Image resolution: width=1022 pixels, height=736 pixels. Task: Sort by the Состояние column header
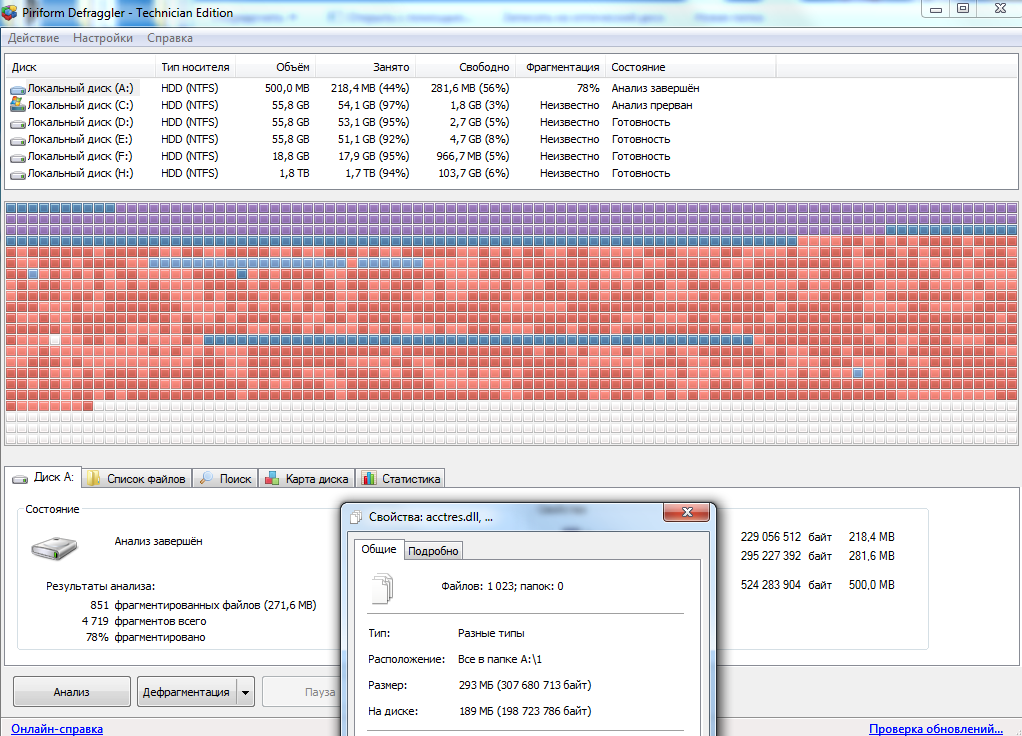pyautogui.click(x=691, y=67)
